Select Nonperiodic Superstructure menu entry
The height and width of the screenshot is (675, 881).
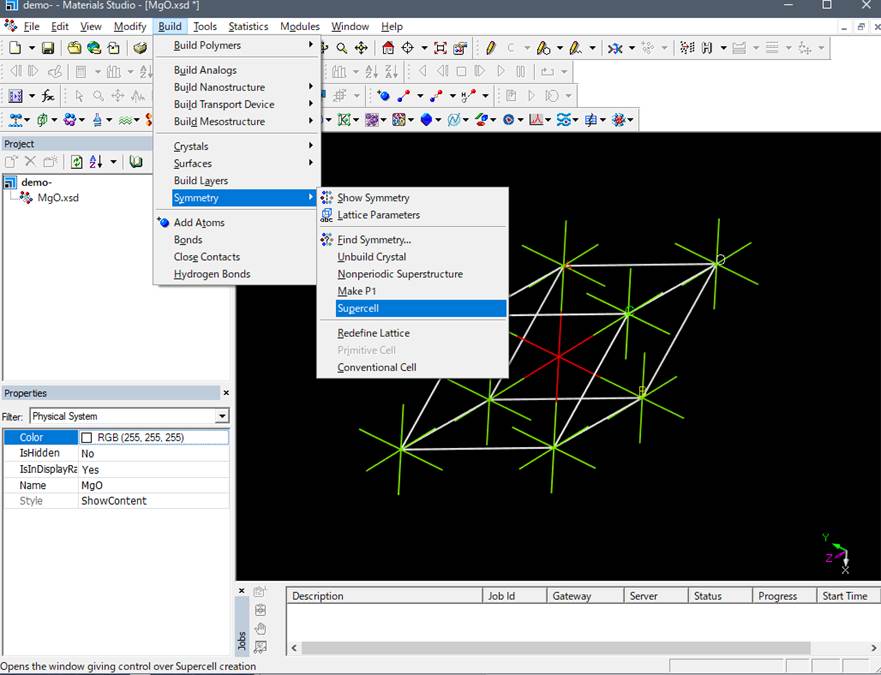click(x=400, y=274)
